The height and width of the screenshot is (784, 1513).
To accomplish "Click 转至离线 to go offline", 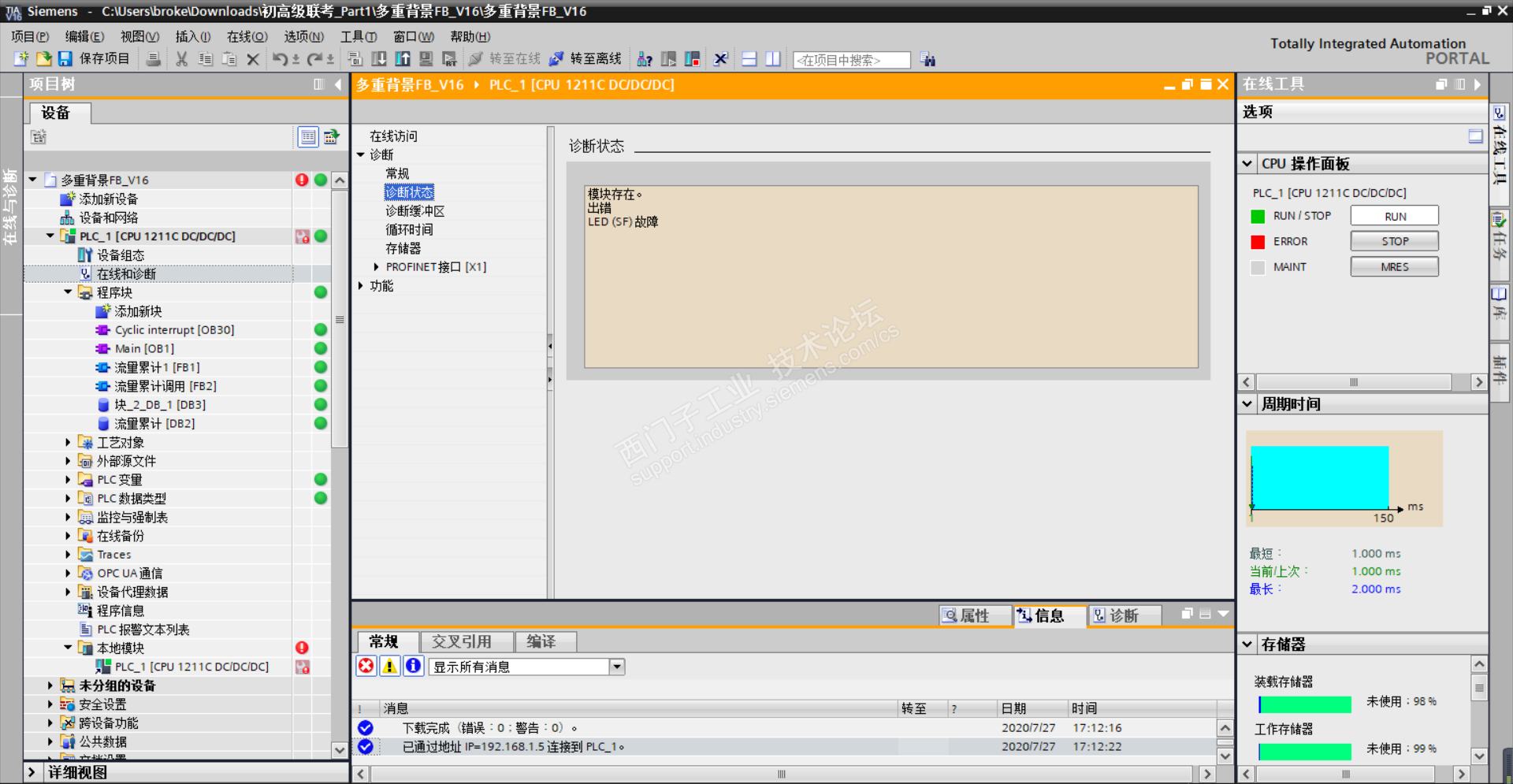I will pyautogui.click(x=585, y=59).
